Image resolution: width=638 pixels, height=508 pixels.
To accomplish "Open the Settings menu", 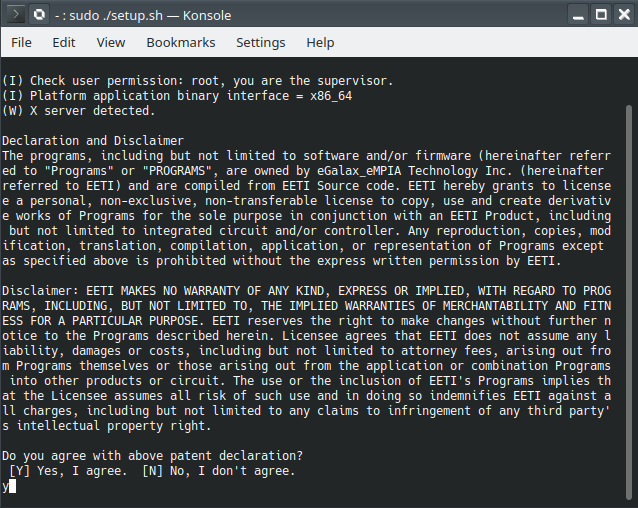I will pyautogui.click(x=261, y=43).
